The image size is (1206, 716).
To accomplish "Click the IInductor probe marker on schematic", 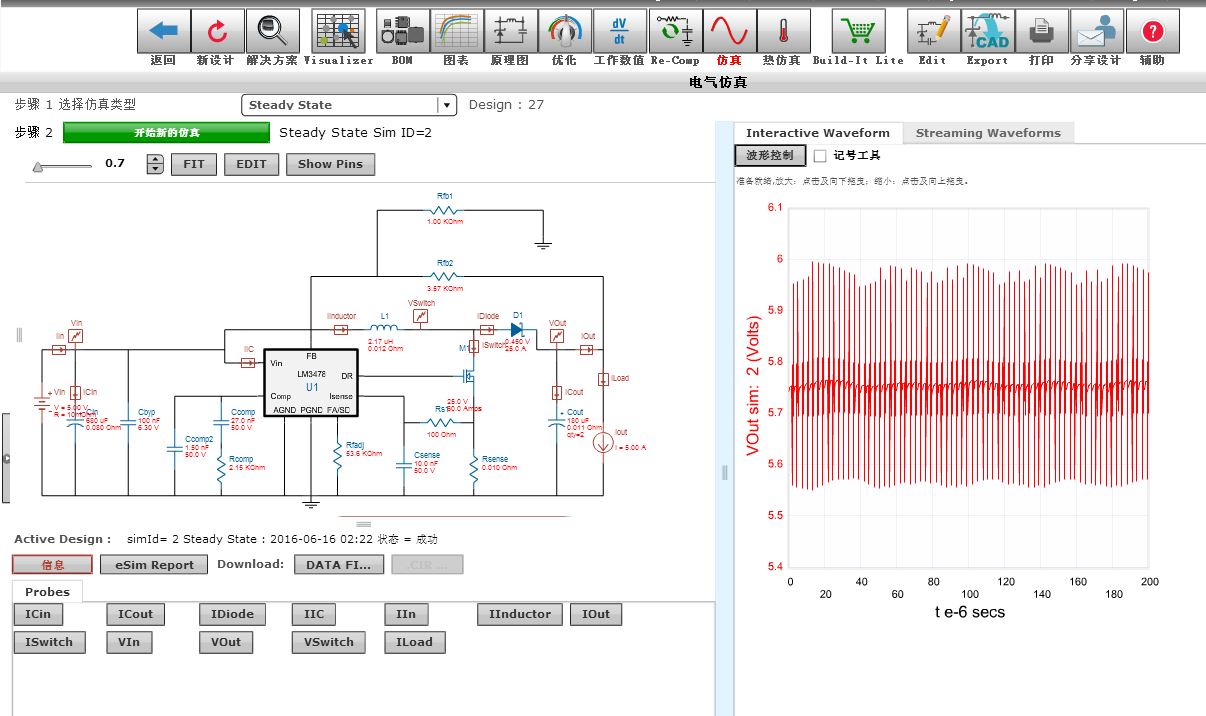I will pyautogui.click(x=342, y=329).
